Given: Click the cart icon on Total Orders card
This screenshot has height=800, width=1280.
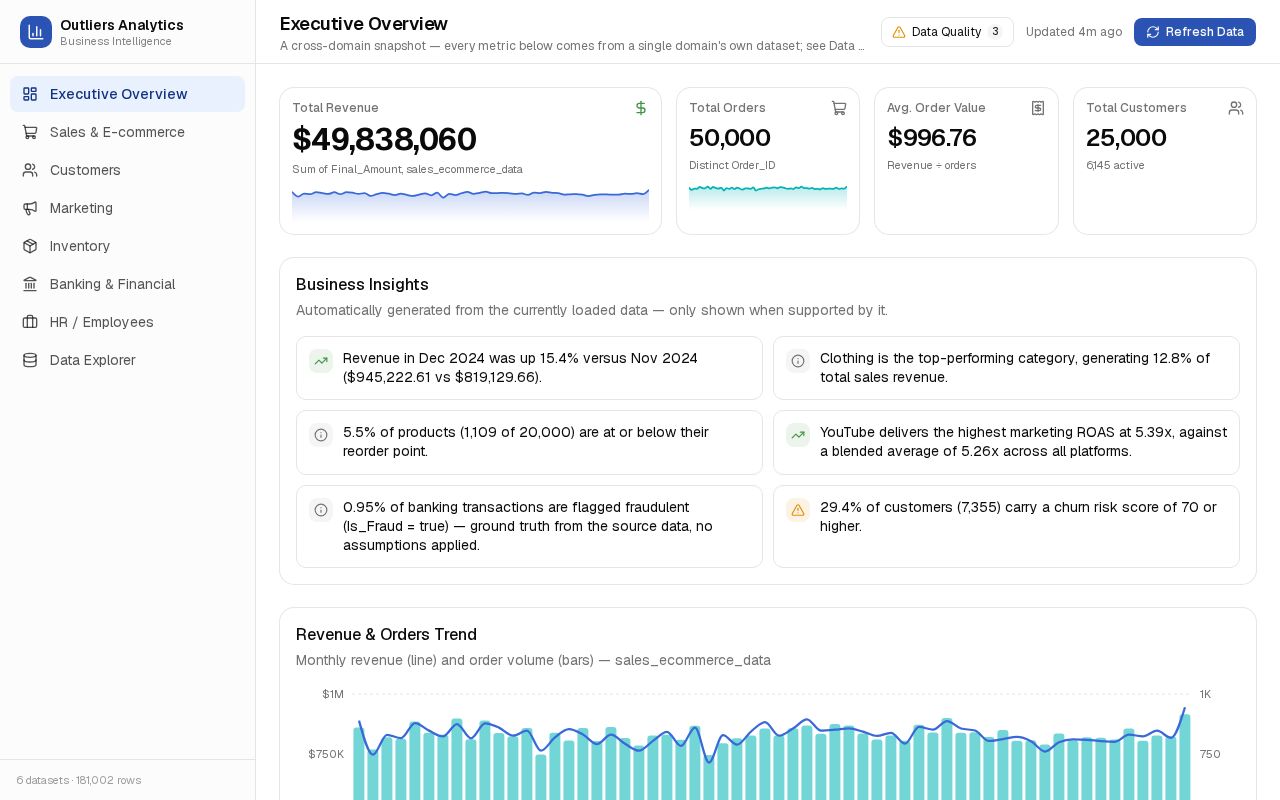Looking at the screenshot, I should click(839, 108).
